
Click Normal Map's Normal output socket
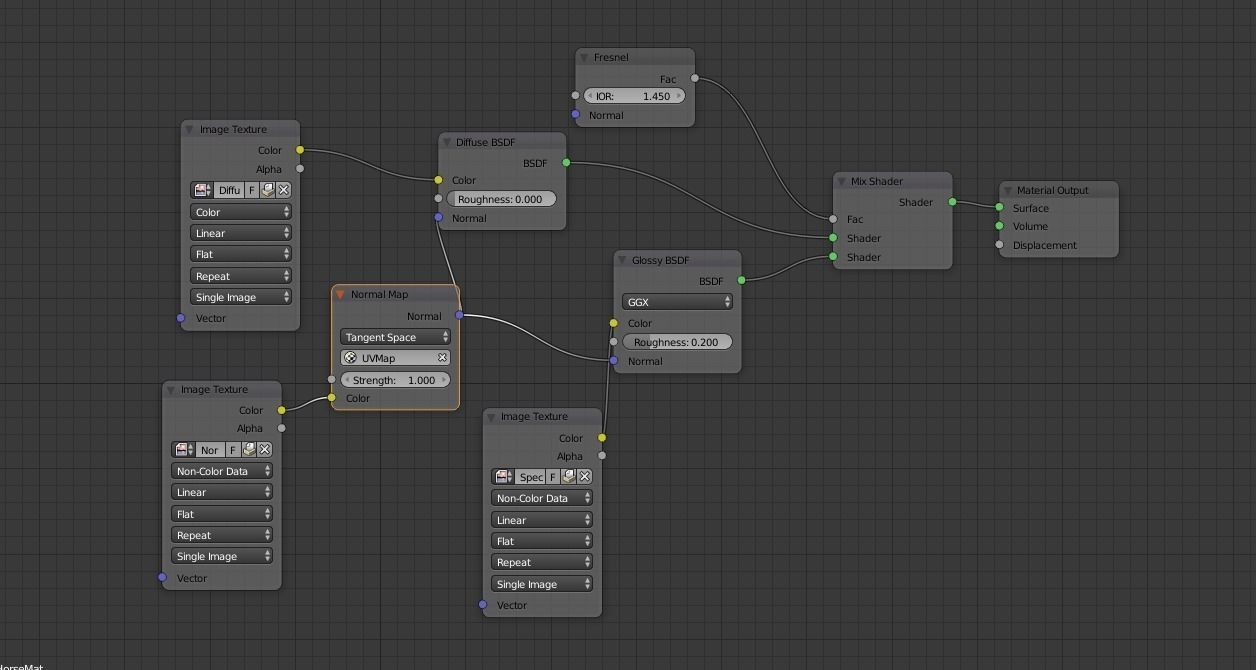[x=459, y=315]
